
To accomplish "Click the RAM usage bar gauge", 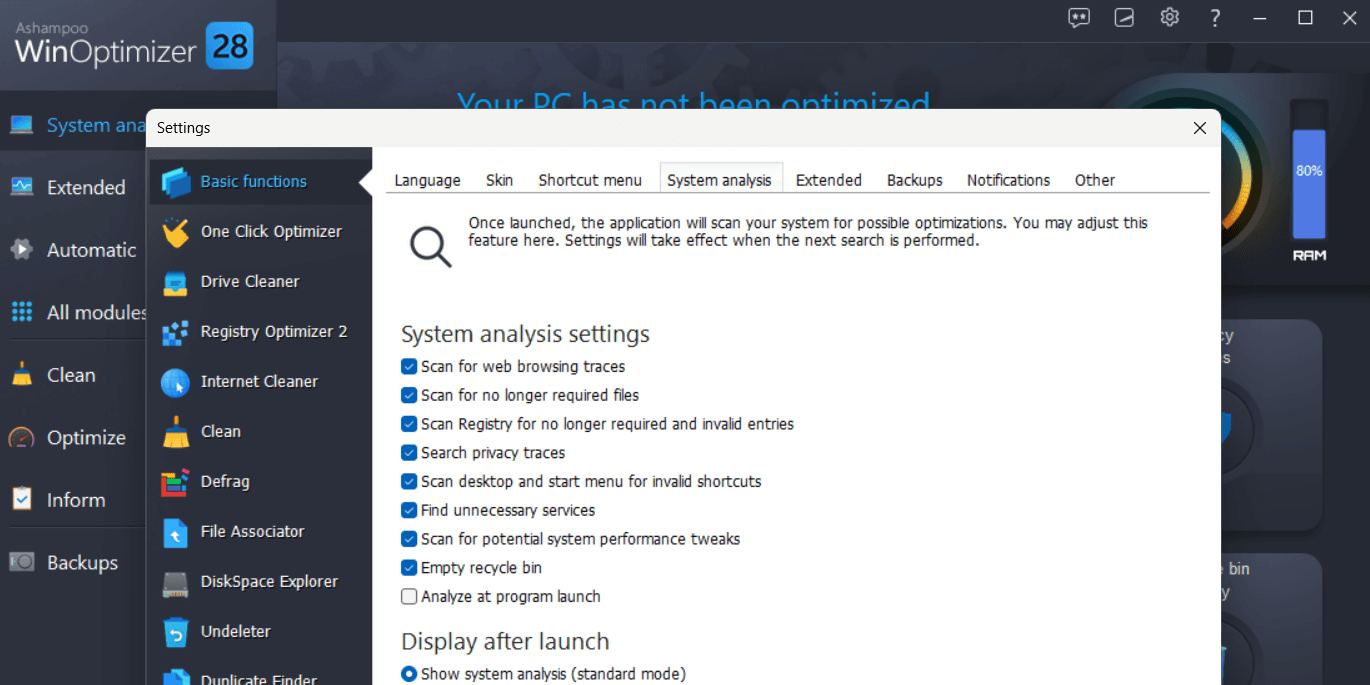I will click(x=1309, y=185).
